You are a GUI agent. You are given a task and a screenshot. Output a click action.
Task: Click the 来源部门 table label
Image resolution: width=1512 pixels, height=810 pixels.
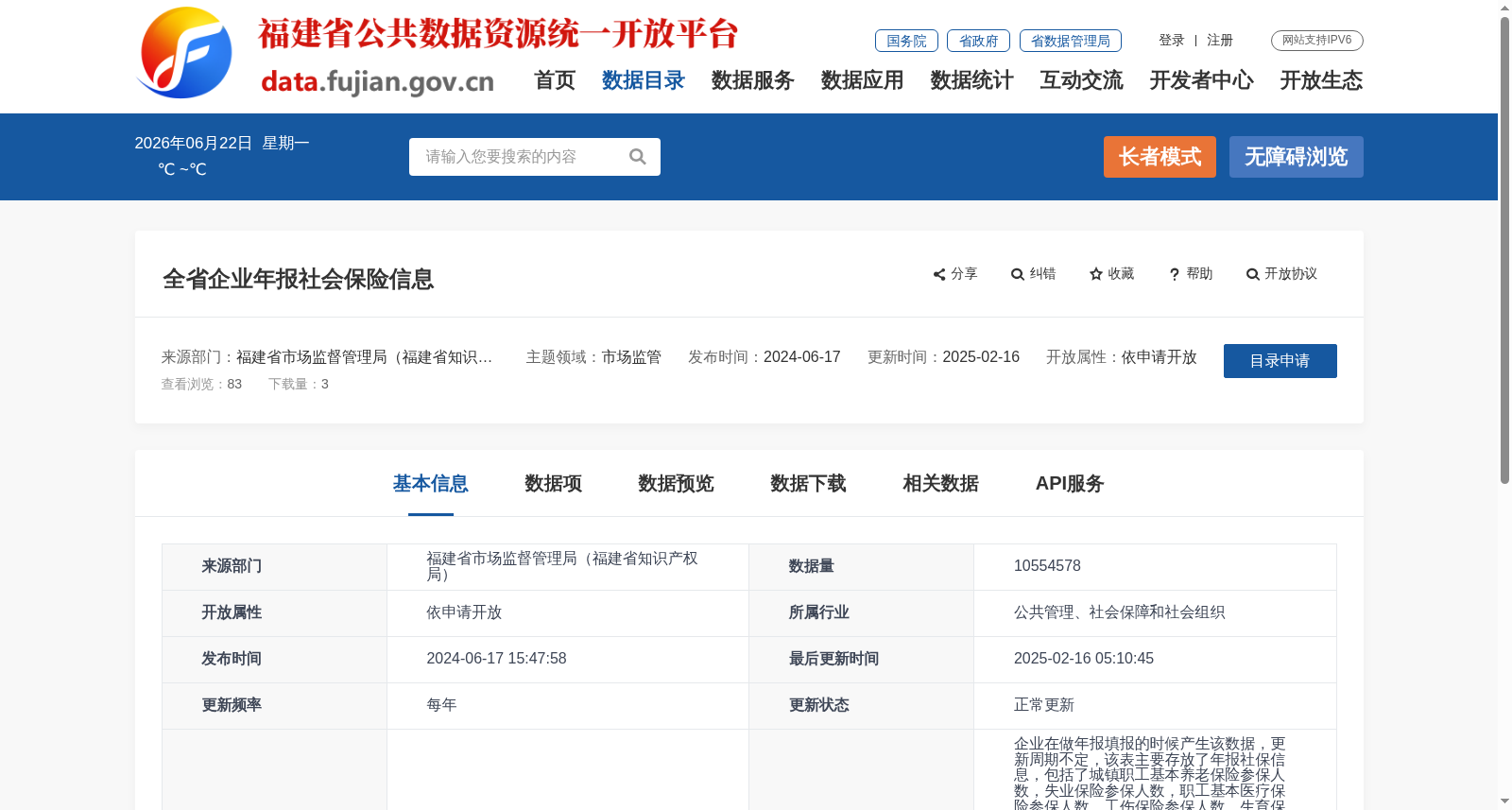point(232,566)
